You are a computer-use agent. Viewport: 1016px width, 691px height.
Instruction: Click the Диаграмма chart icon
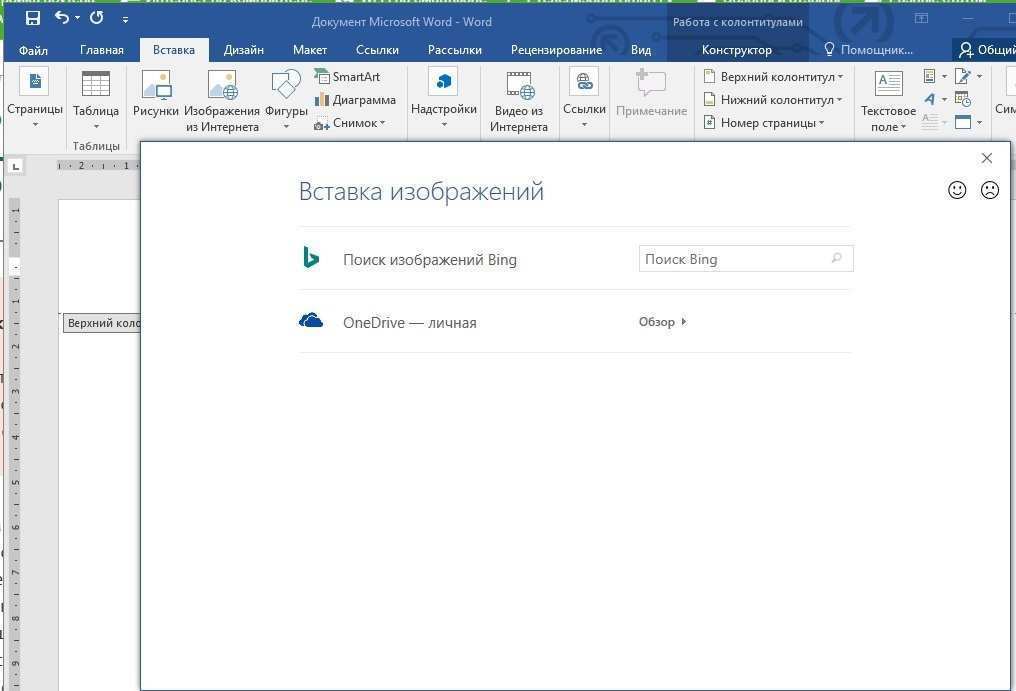(355, 100)
